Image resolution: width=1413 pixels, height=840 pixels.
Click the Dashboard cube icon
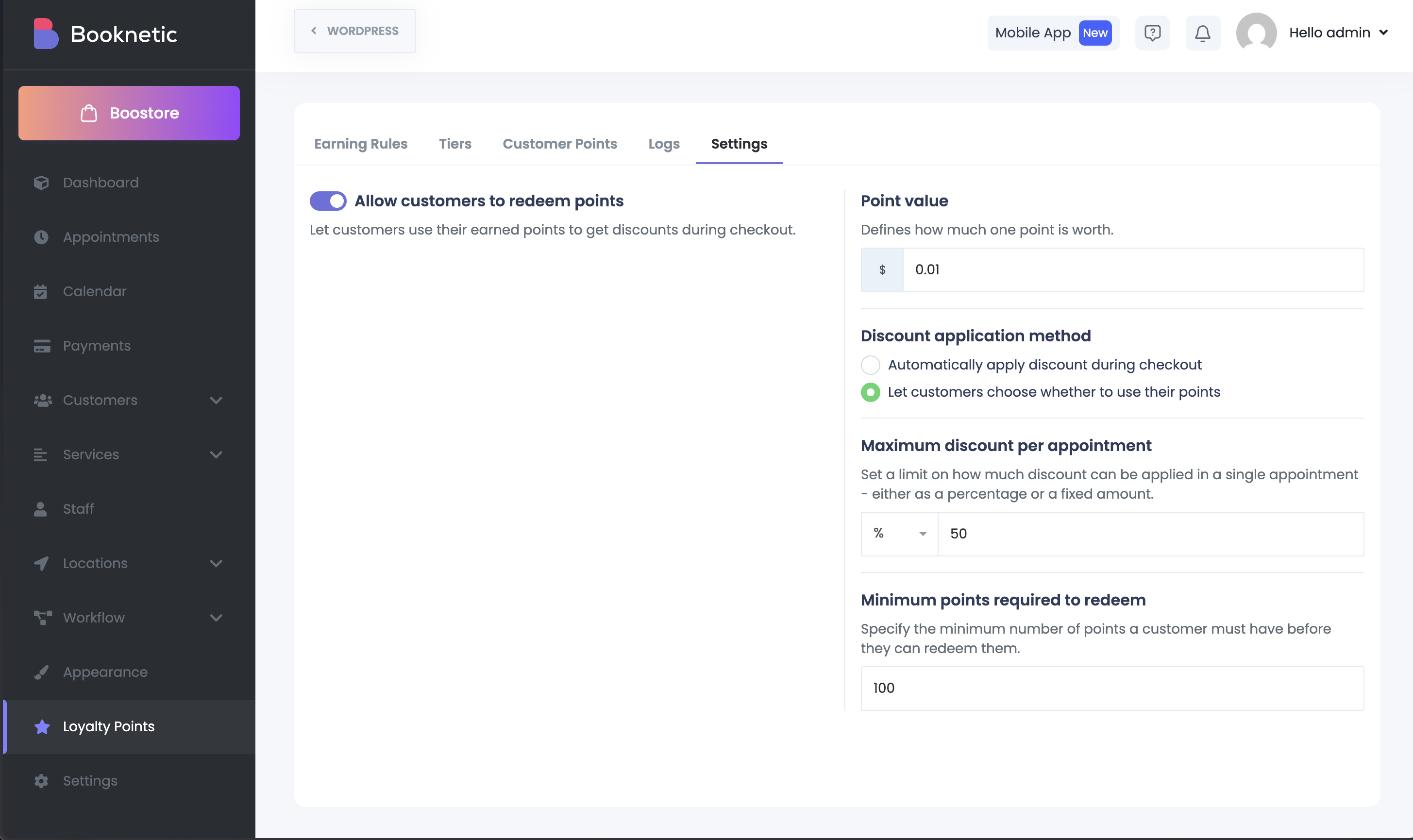(41, 183)
